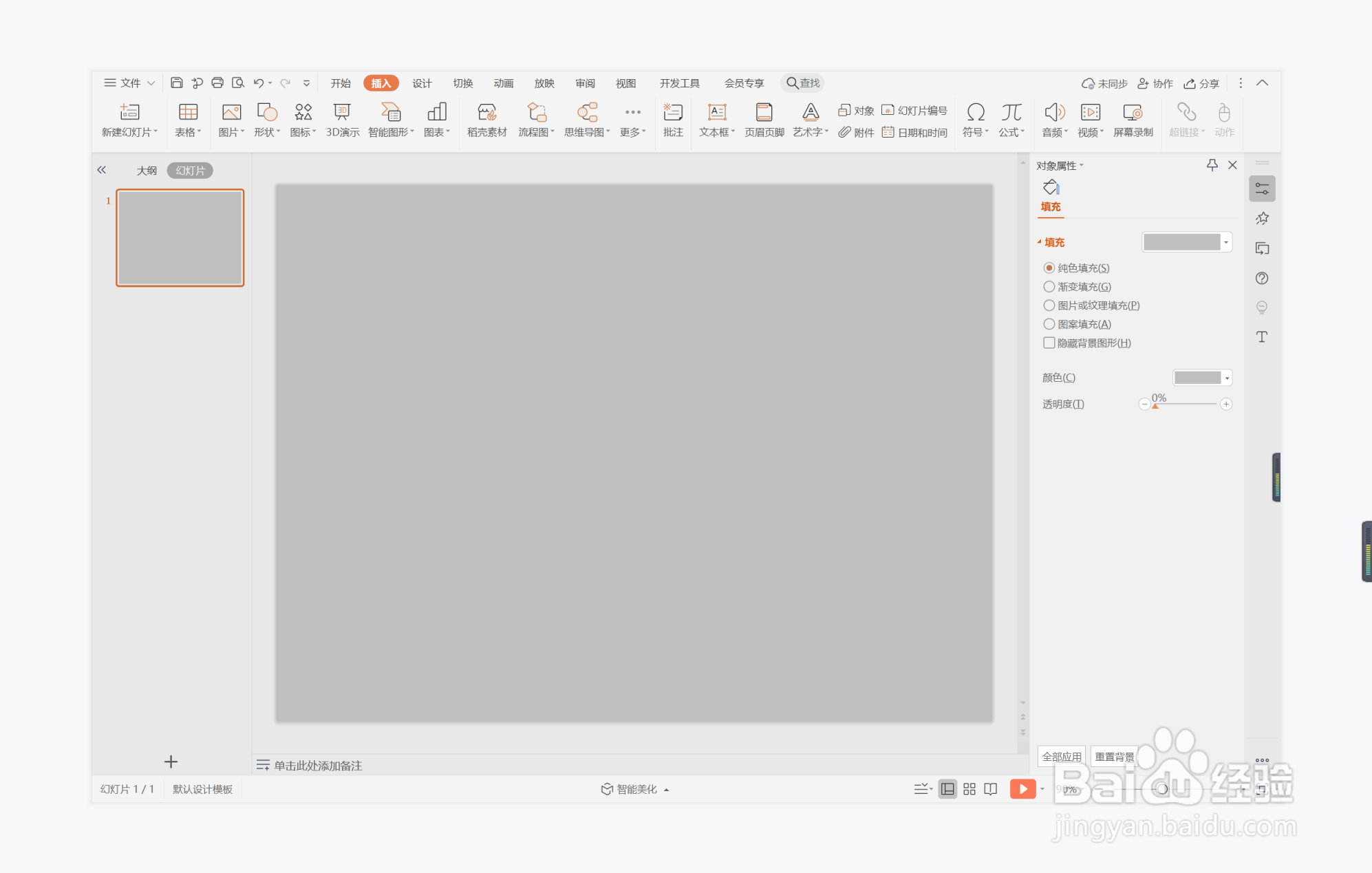Switch to 大纲 outline tab
Viewport: 1372px width, 873px height.
(147, 171)
